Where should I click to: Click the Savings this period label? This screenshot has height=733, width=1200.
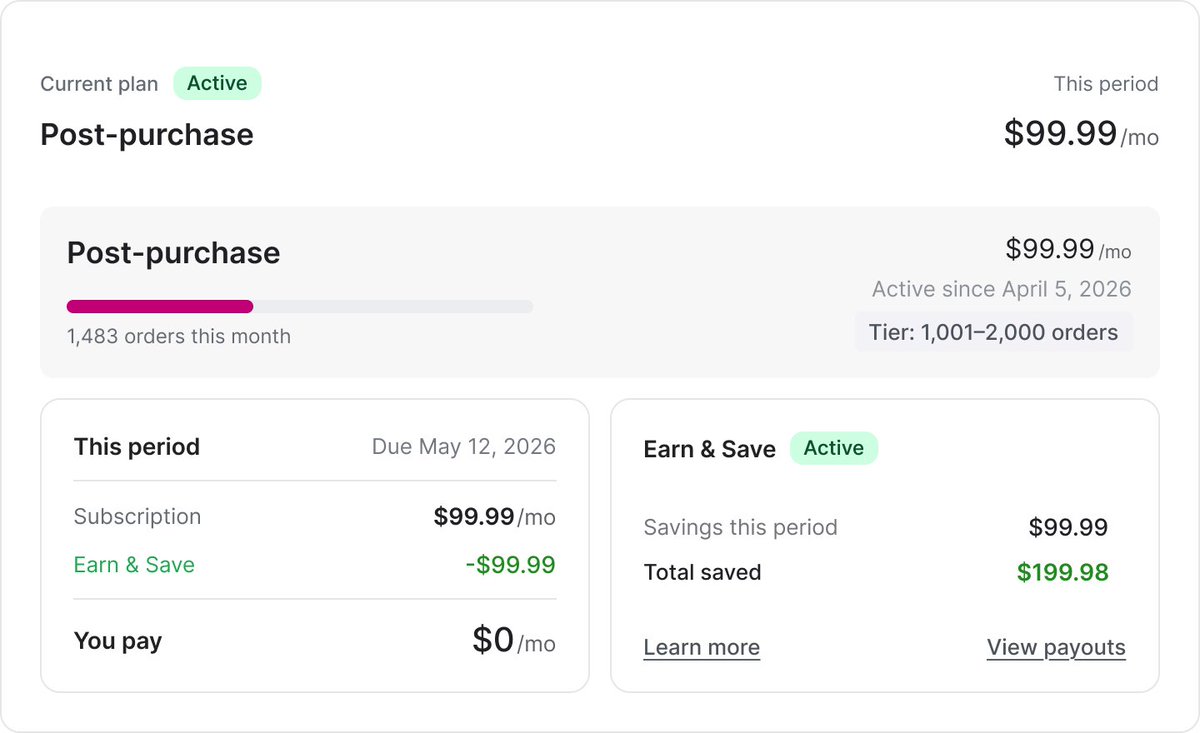point(741,527)
